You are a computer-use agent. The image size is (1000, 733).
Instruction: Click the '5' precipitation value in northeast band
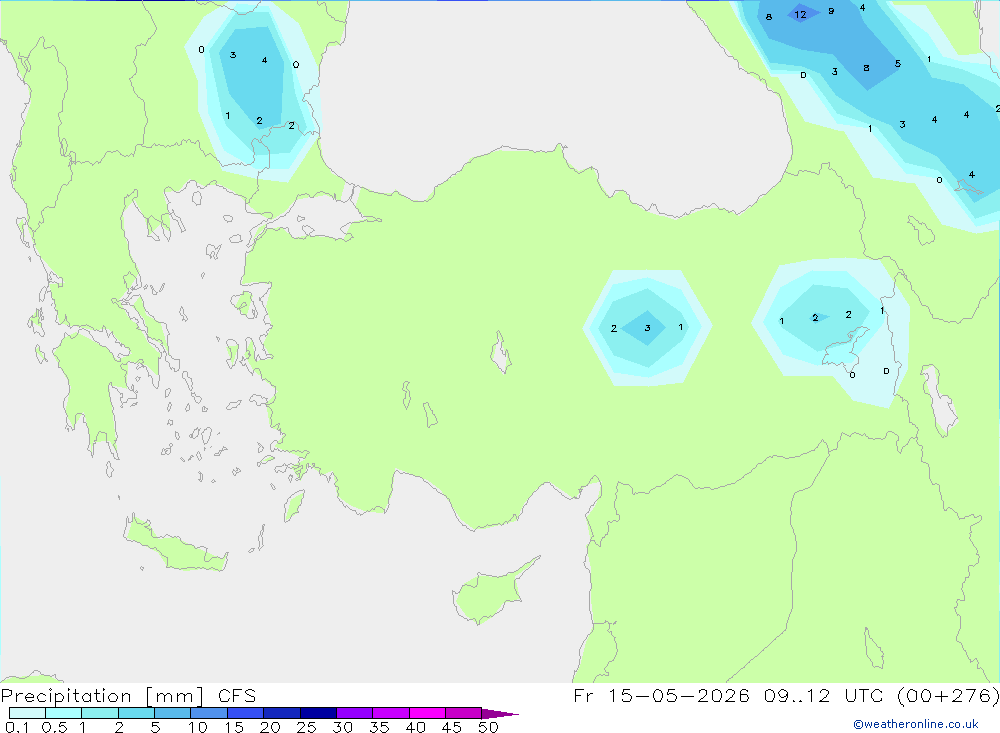pos(898,63)
